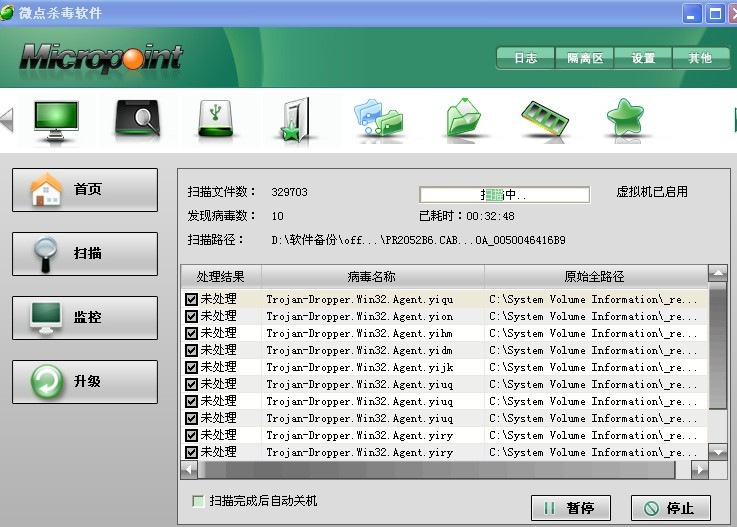Sort by 处理结果 column header
737x527 pixels.
(221, 276)
